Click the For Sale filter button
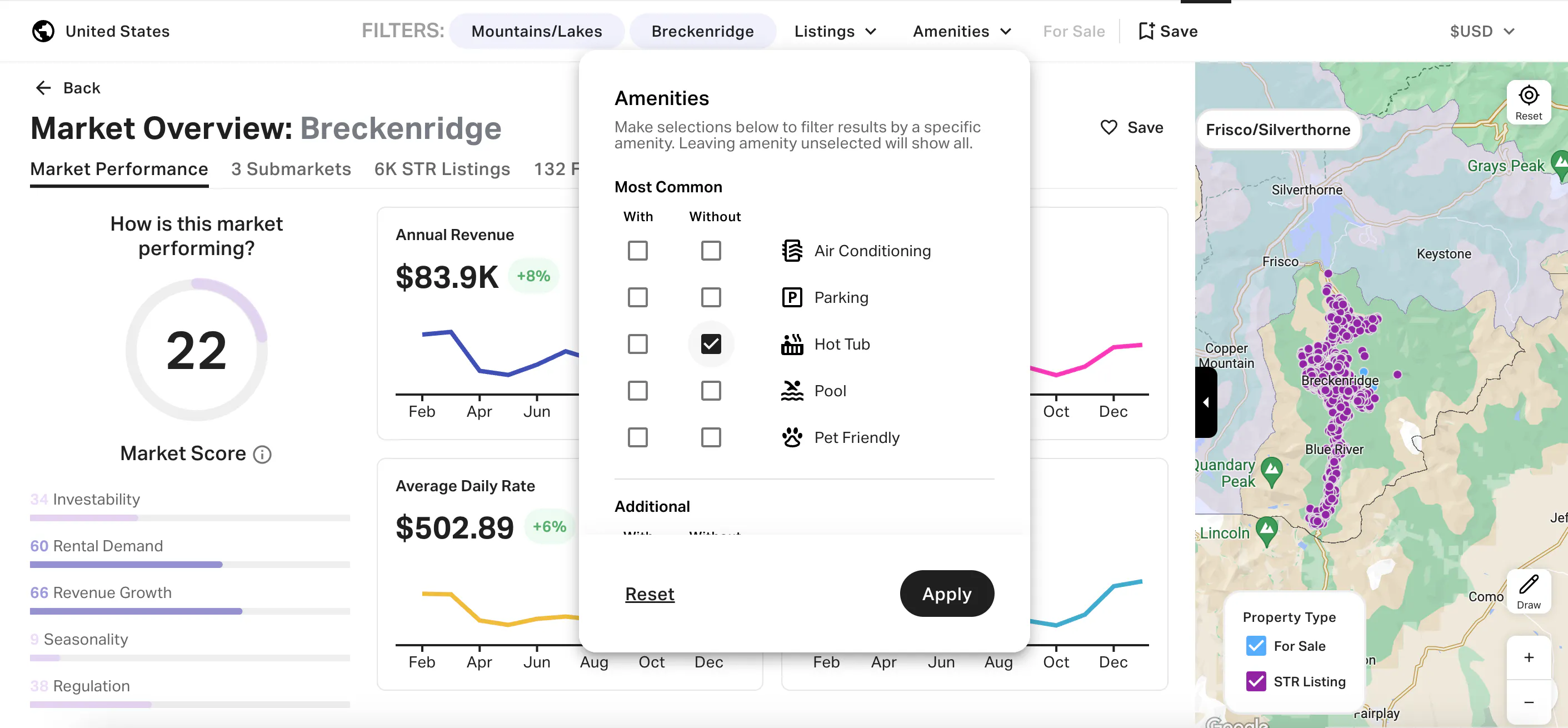The width and height of the screenshot is (1568, 728). point(1073,31)
